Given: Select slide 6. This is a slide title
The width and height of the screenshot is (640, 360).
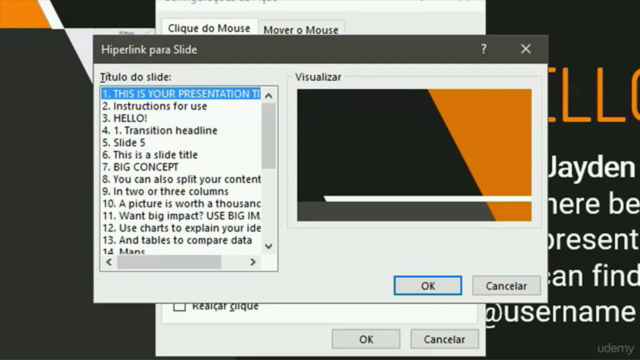Looking at the screenshot, I should tap(181, 155).
